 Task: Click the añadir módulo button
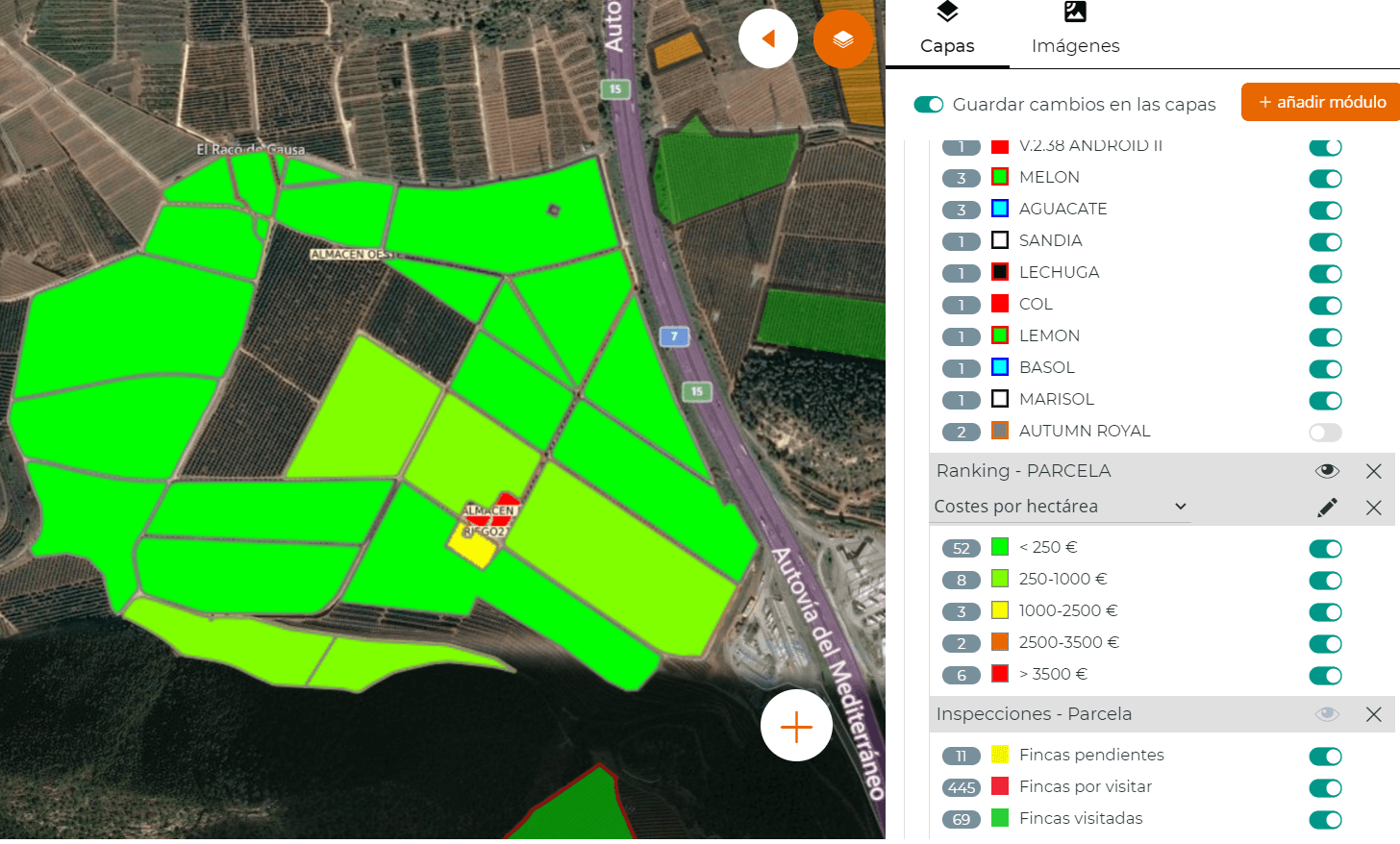[x=1321, y=102]
